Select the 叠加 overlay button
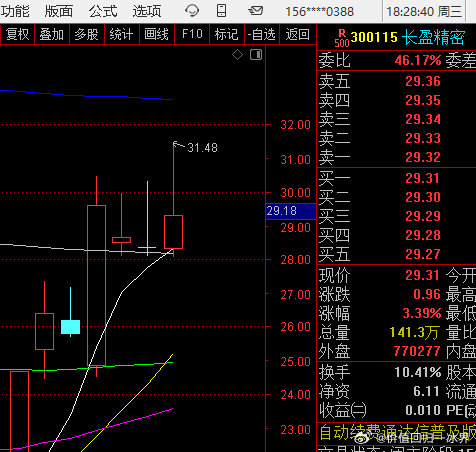The width and height of the screenshot is (476, 452). (52, 34)
